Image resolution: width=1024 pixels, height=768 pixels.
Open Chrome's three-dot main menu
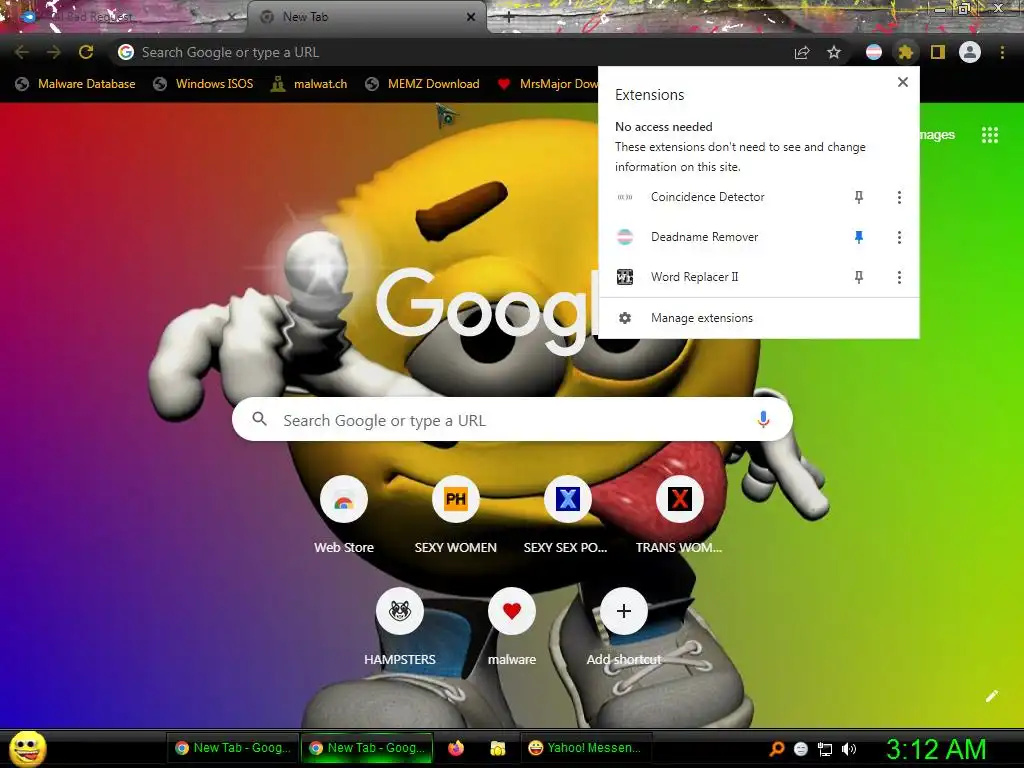[1002, 52]
